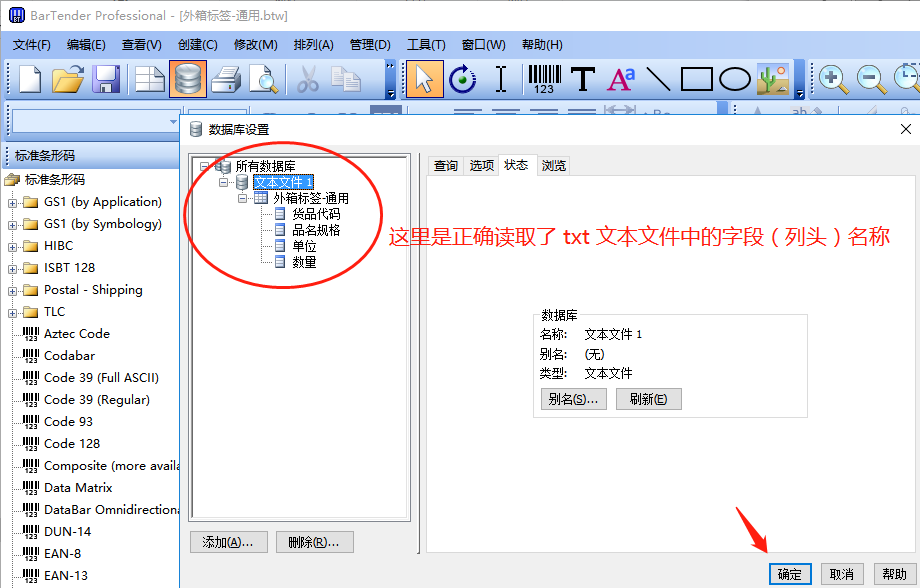Click the 添加(A)... button
920x588 pixels.
[x=228, y=542]
